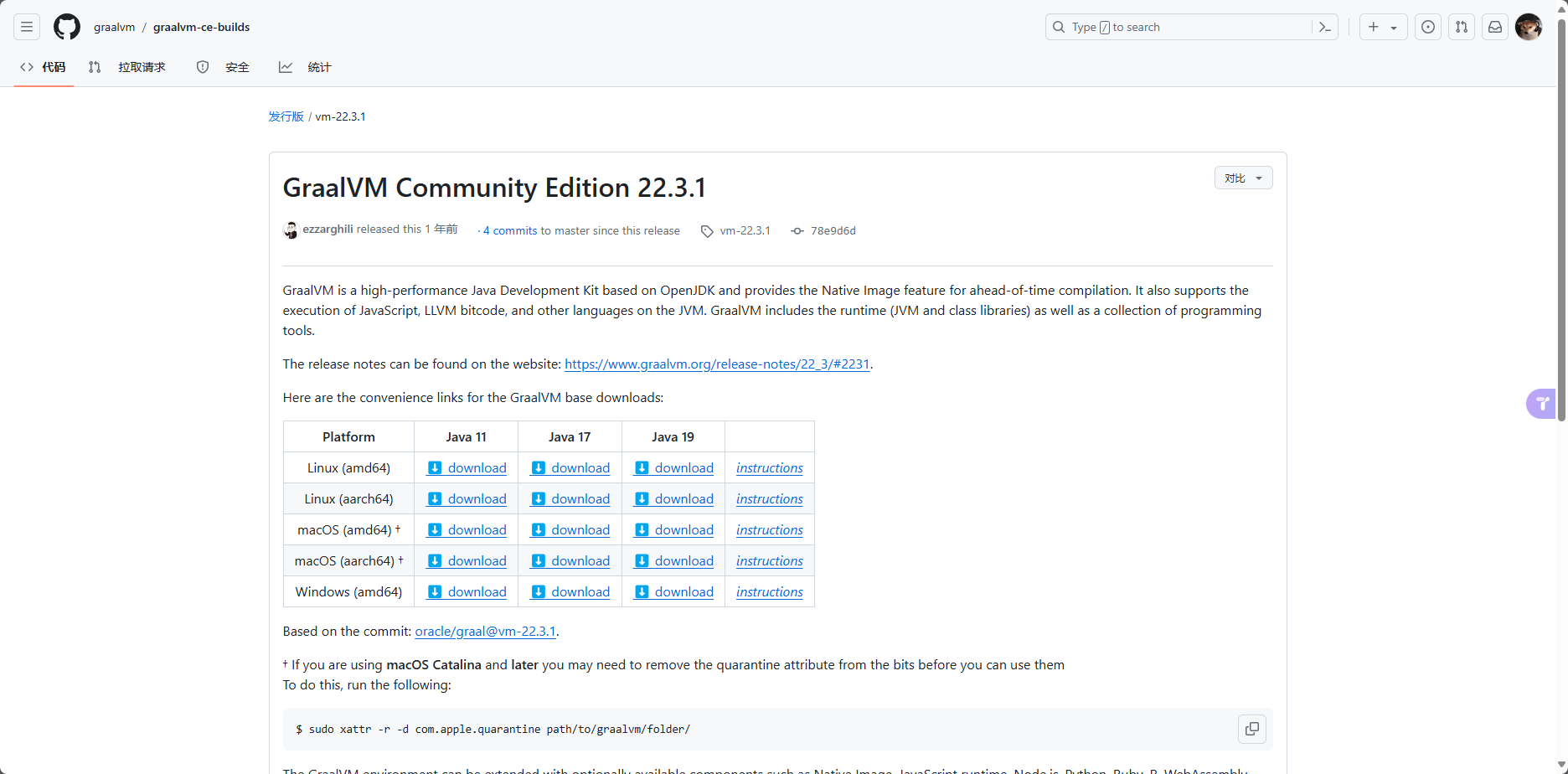This screenshot has width=1568, height=774.
Task: Click the 'Windows (amd64)' platform cell
Action: coord(348,592)
